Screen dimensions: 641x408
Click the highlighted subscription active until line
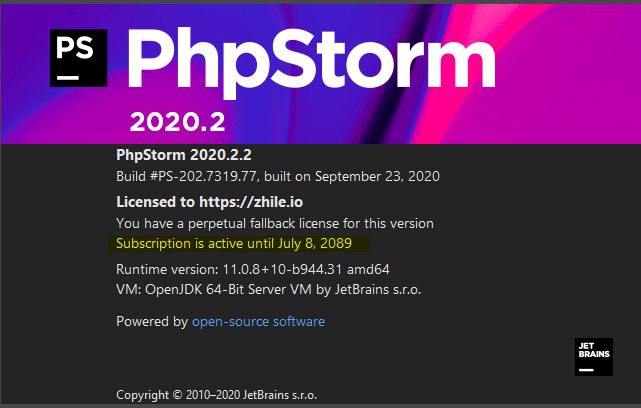234,244
